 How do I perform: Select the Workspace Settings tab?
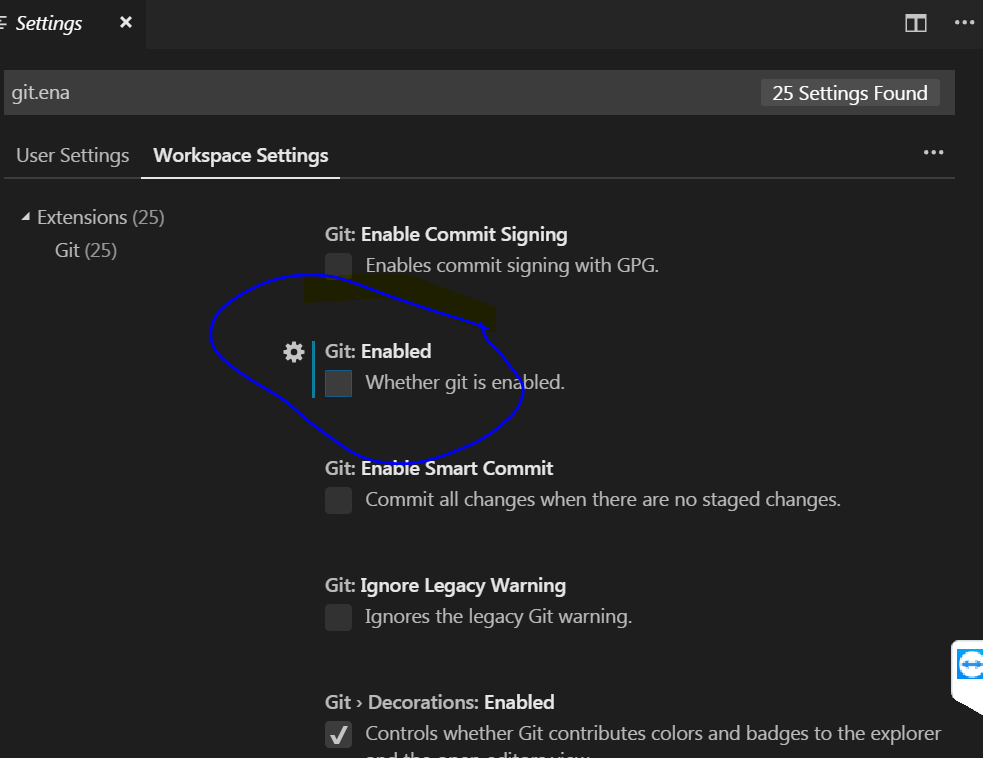tap(240, 155)
